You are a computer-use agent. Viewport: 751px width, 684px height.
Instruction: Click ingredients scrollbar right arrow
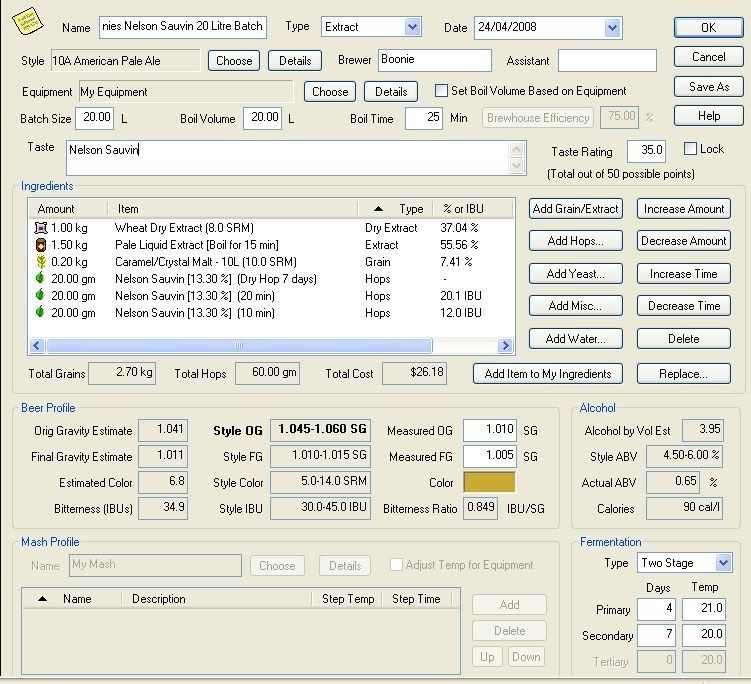[505, 345]
